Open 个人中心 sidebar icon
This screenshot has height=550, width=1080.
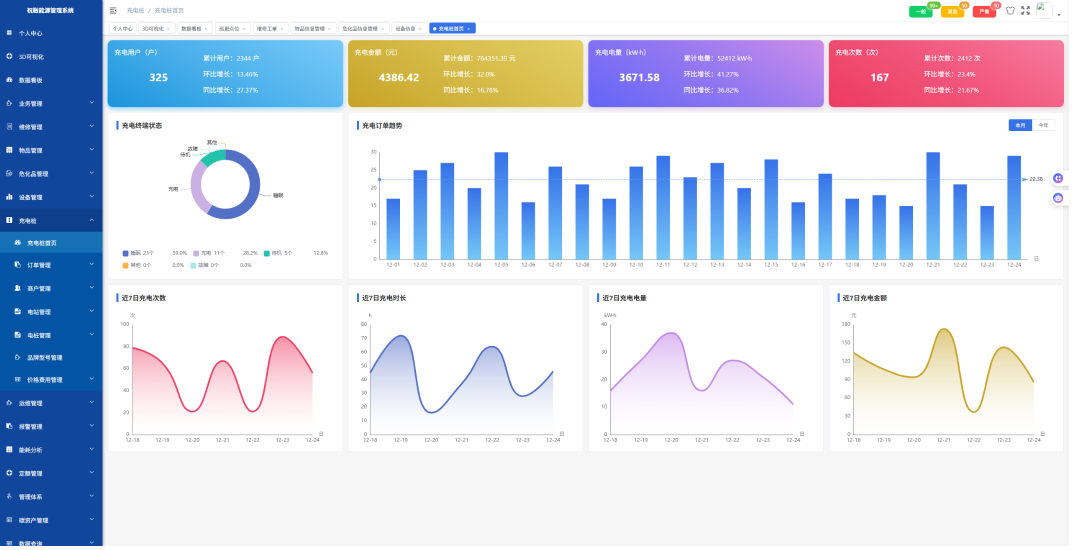(x=9, y=33)
